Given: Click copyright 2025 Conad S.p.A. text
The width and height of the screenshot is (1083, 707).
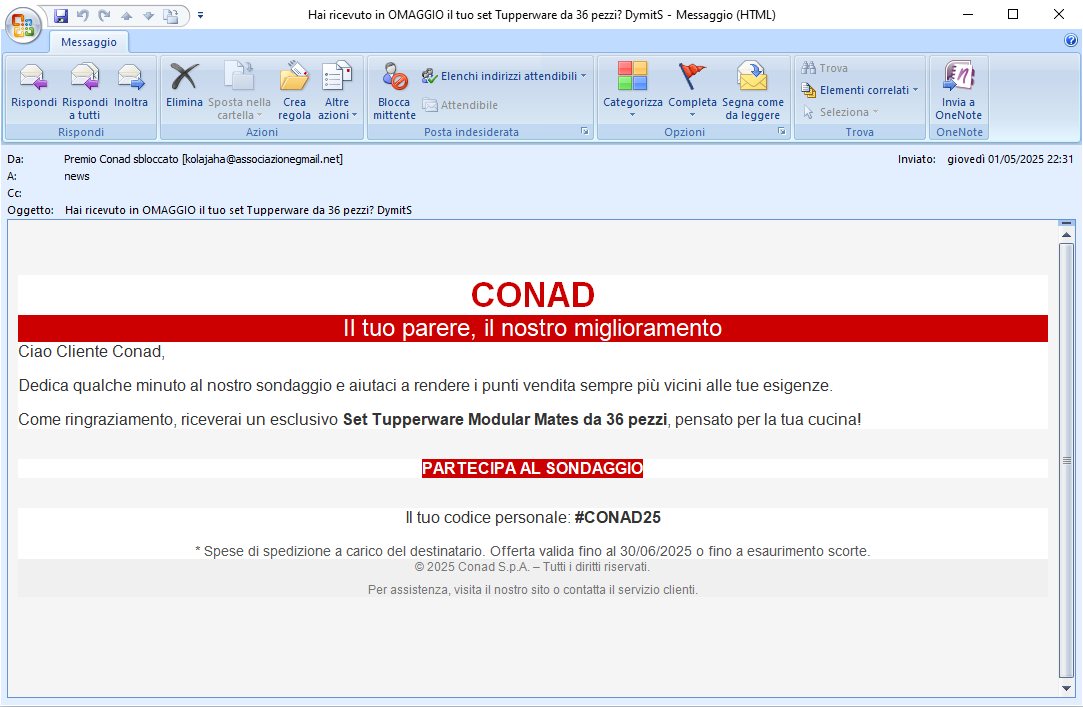Looking at the screenshot, I should [x=532, y=567].
